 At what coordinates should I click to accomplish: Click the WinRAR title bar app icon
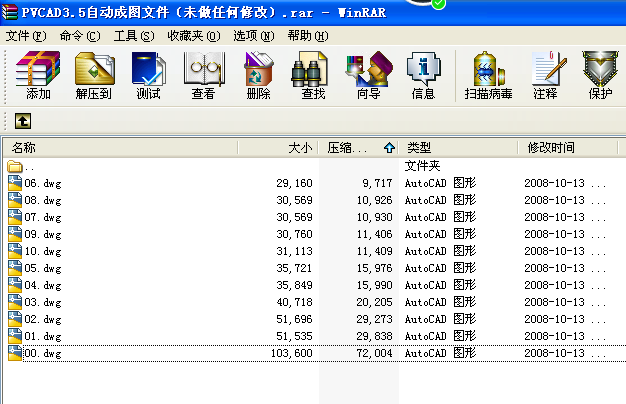pos(10,12)
